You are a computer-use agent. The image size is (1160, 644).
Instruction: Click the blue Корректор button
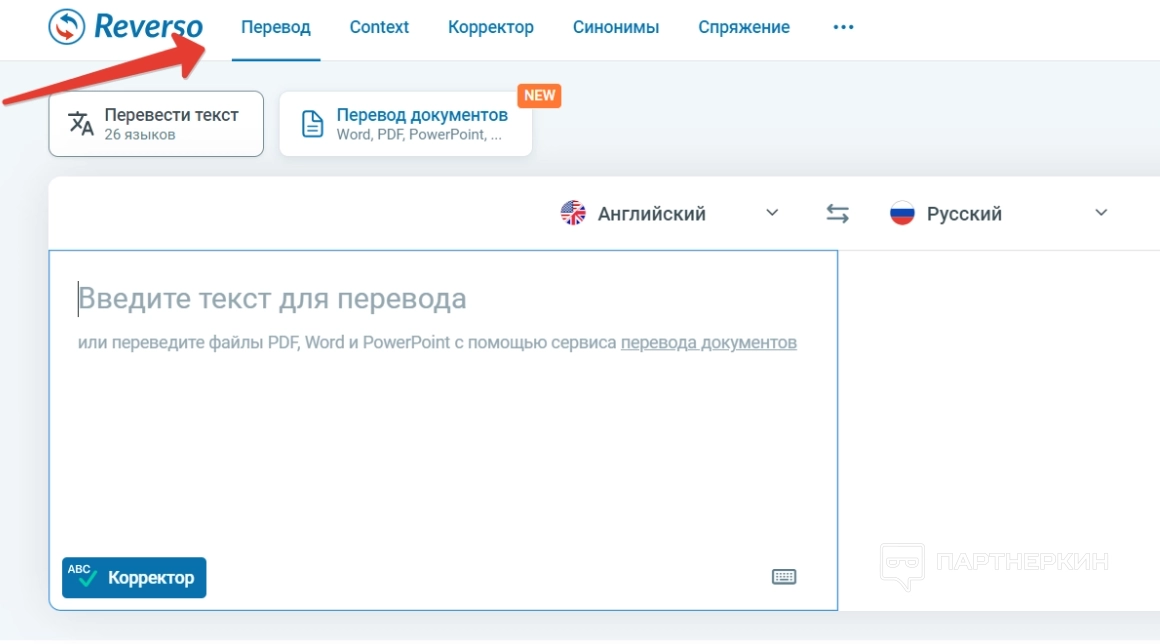(134, 577)
